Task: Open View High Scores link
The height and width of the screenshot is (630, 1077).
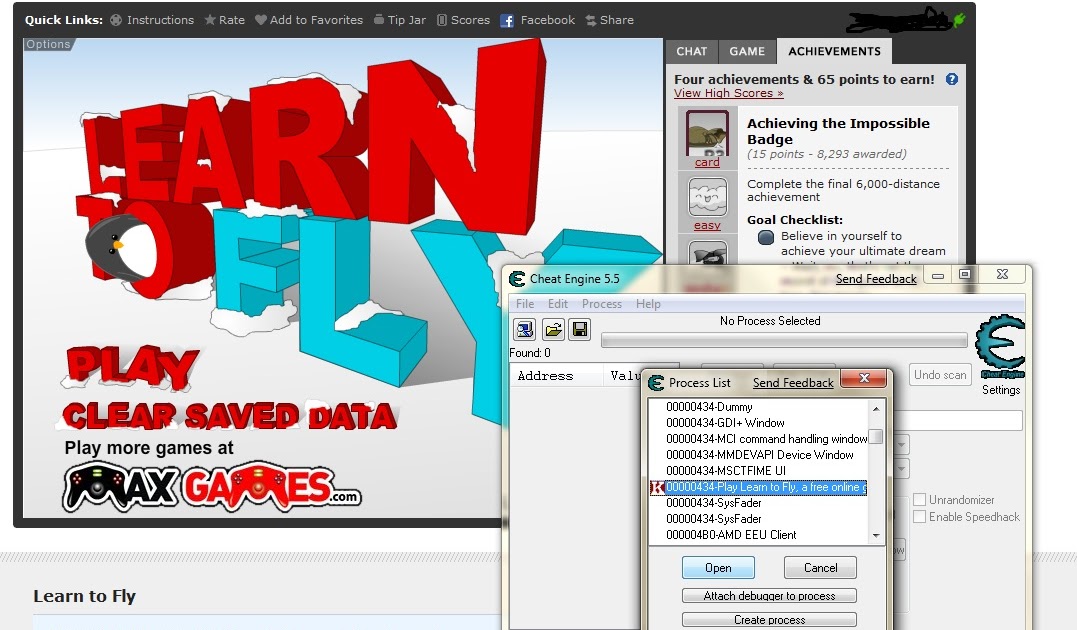Action: click(x=729, y=93)
